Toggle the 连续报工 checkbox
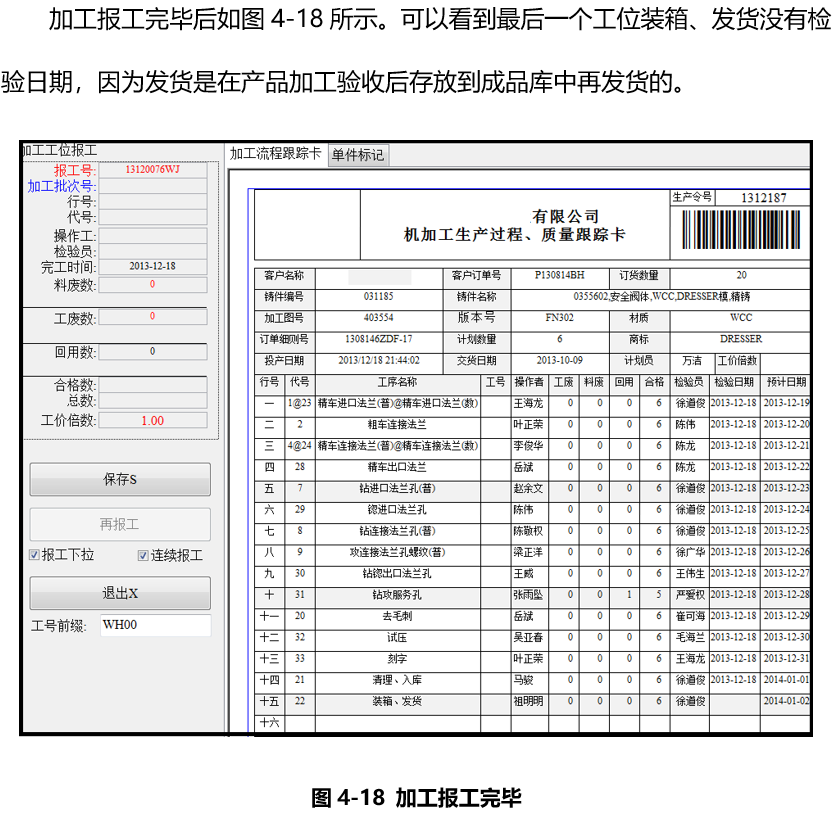The image size is (833, 816). click(143, 555)
